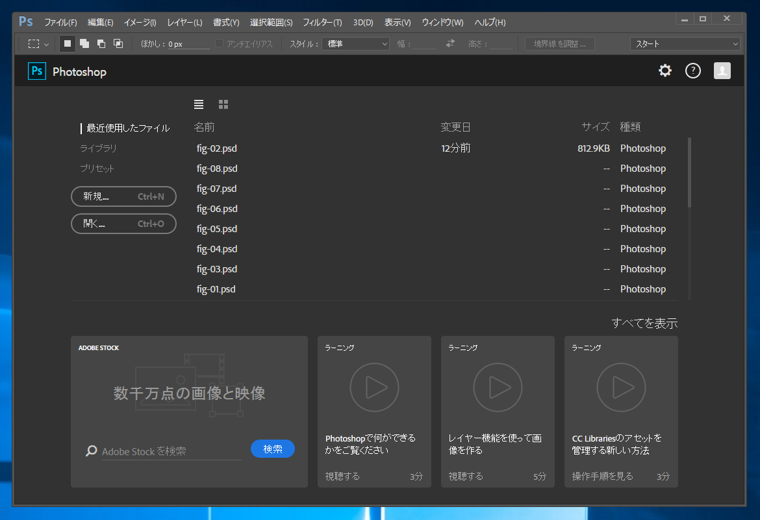Open recent file fig-03.psd
760x520 pixels.
pyautogui.click(x=217, y=269)
